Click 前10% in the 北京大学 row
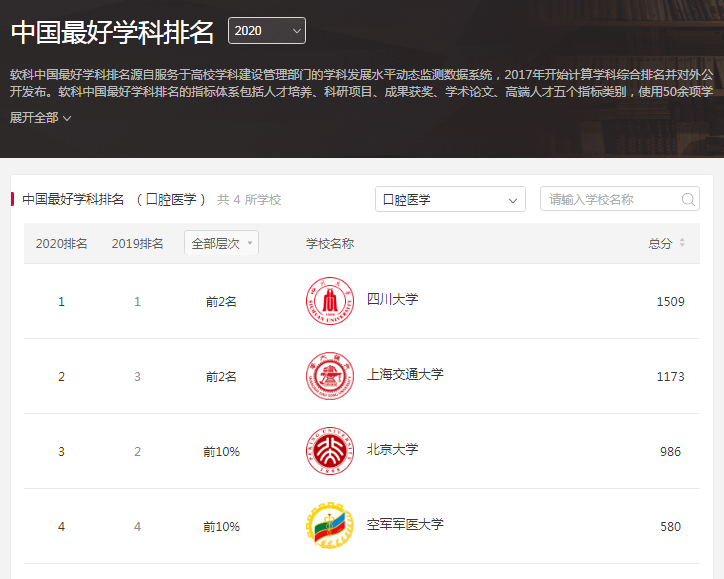The height and width of the screenshot is (579, 724). pos(221,452)
